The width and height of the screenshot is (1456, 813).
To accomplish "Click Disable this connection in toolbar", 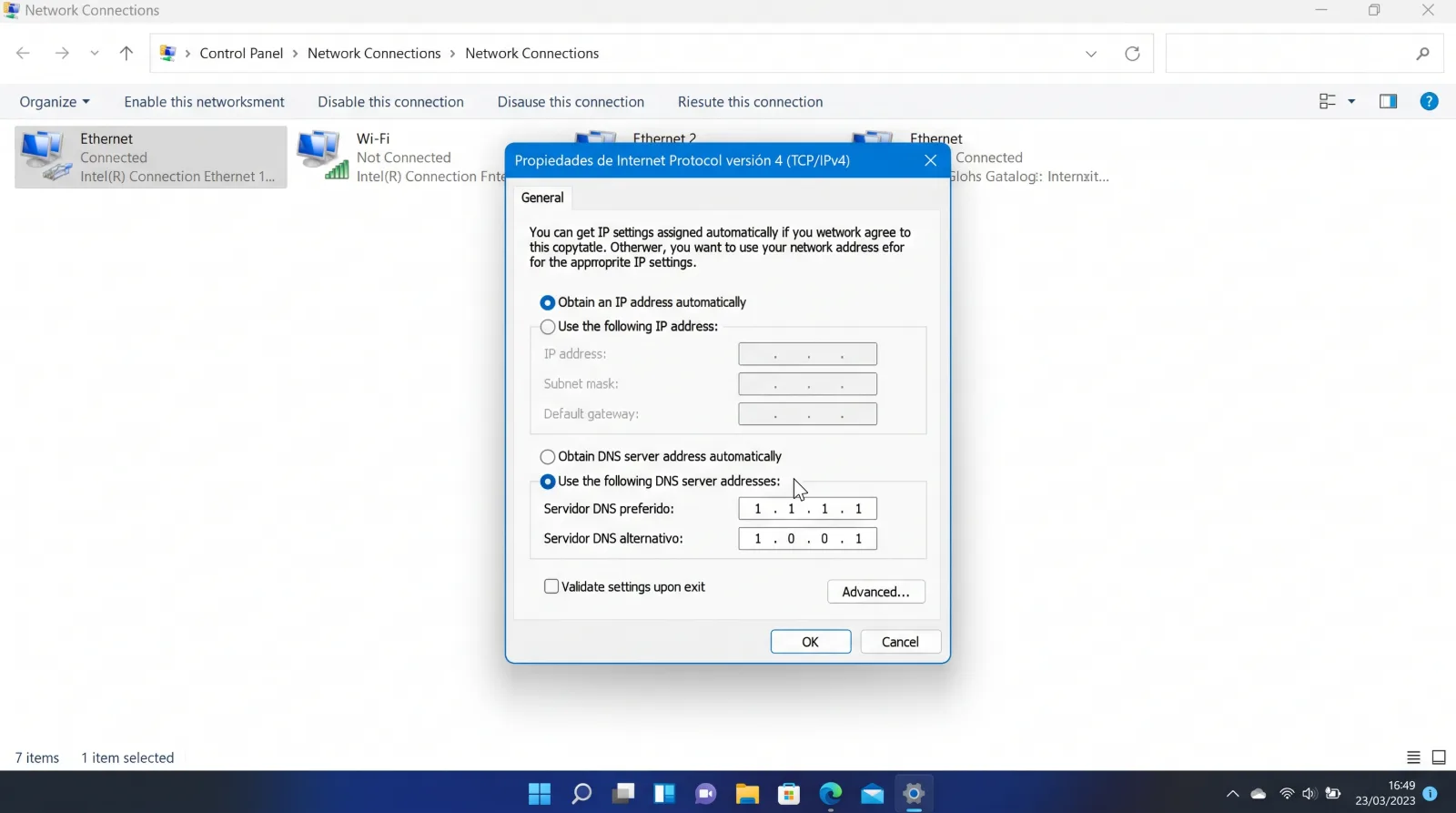I will [390, 102].
